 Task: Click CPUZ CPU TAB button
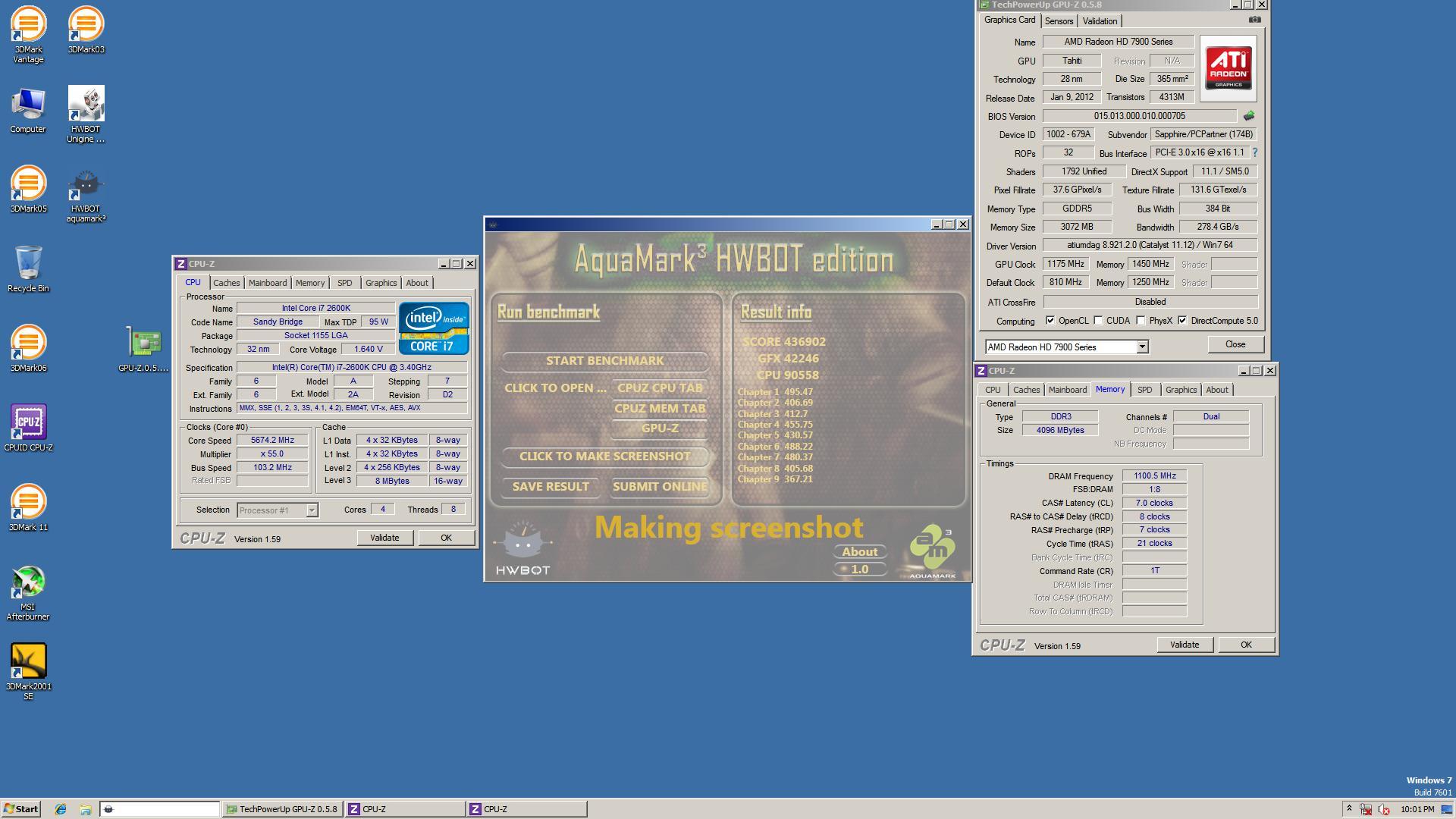tap(660, 388)
